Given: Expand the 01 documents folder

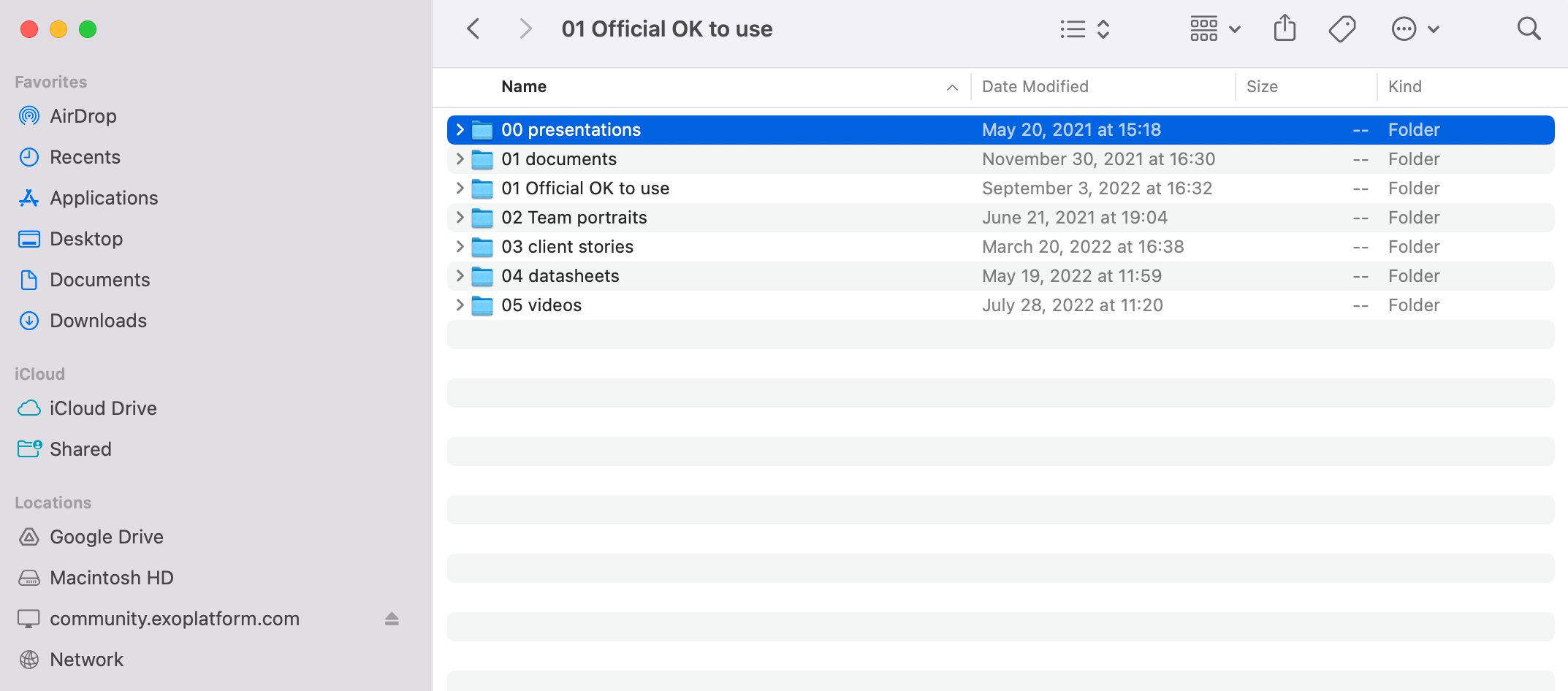Looking at the screenshot, I should pos(460,159).
